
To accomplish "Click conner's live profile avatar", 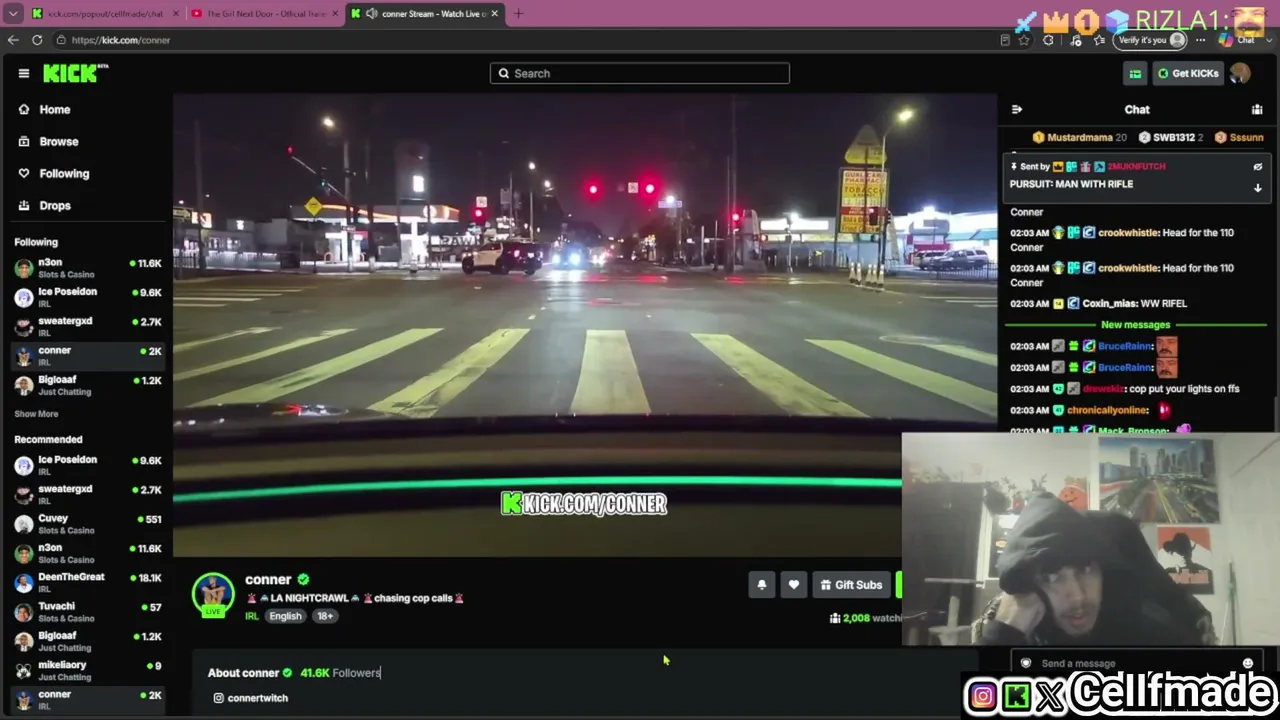I will pyautogui.click(x=213, y=594).
